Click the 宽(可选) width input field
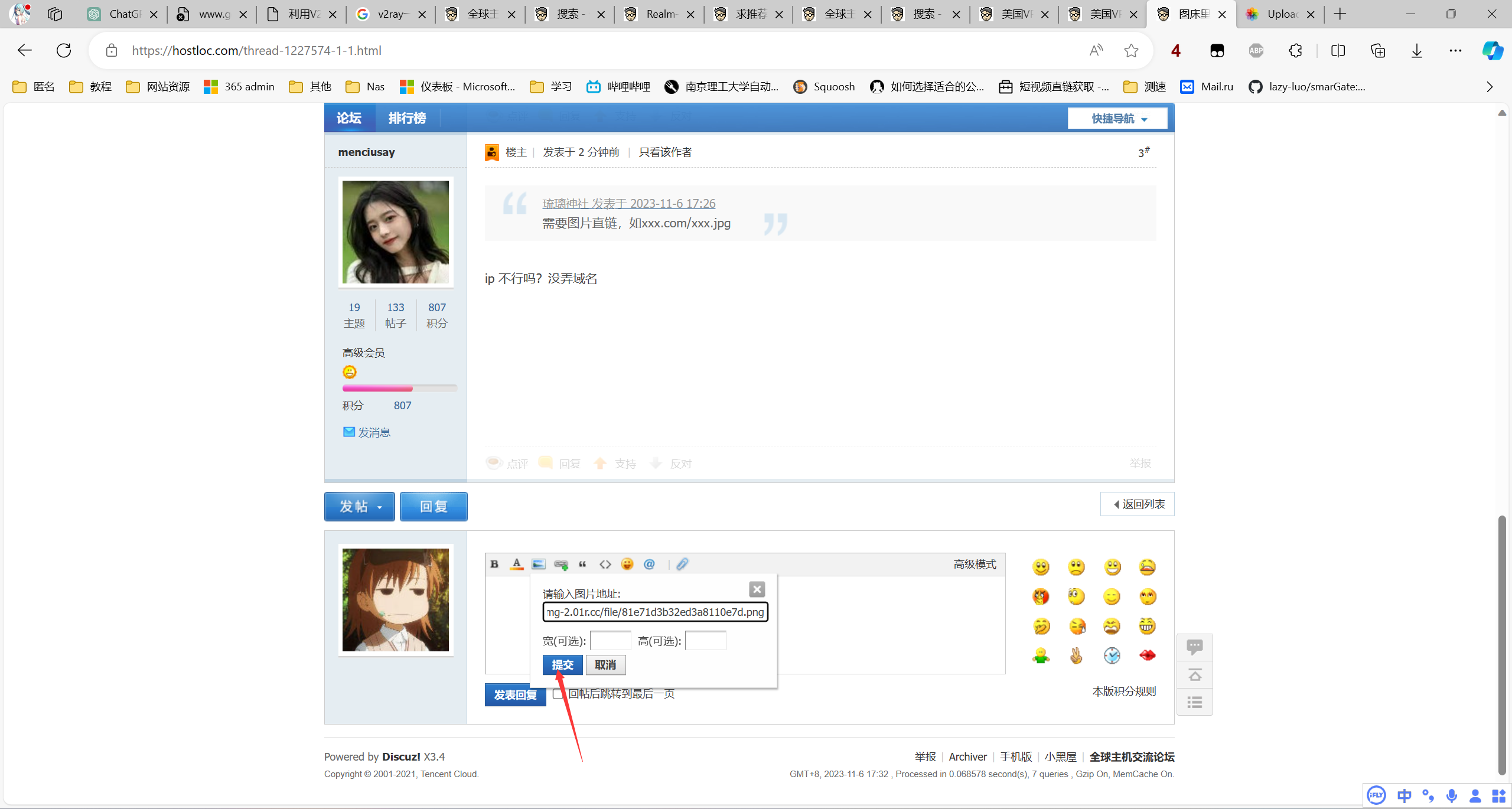 [610, 641]
